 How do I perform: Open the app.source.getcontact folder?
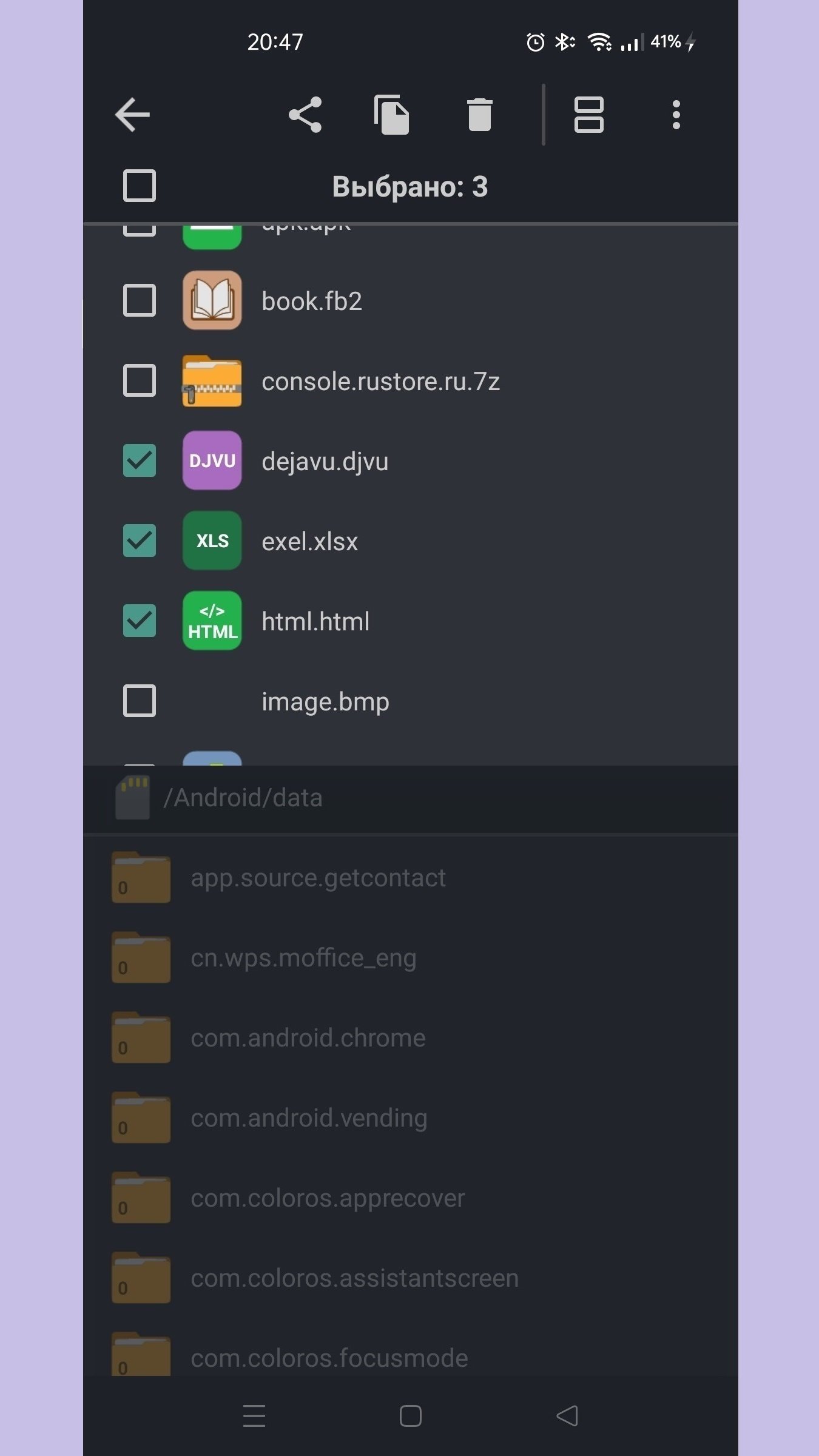318,878
